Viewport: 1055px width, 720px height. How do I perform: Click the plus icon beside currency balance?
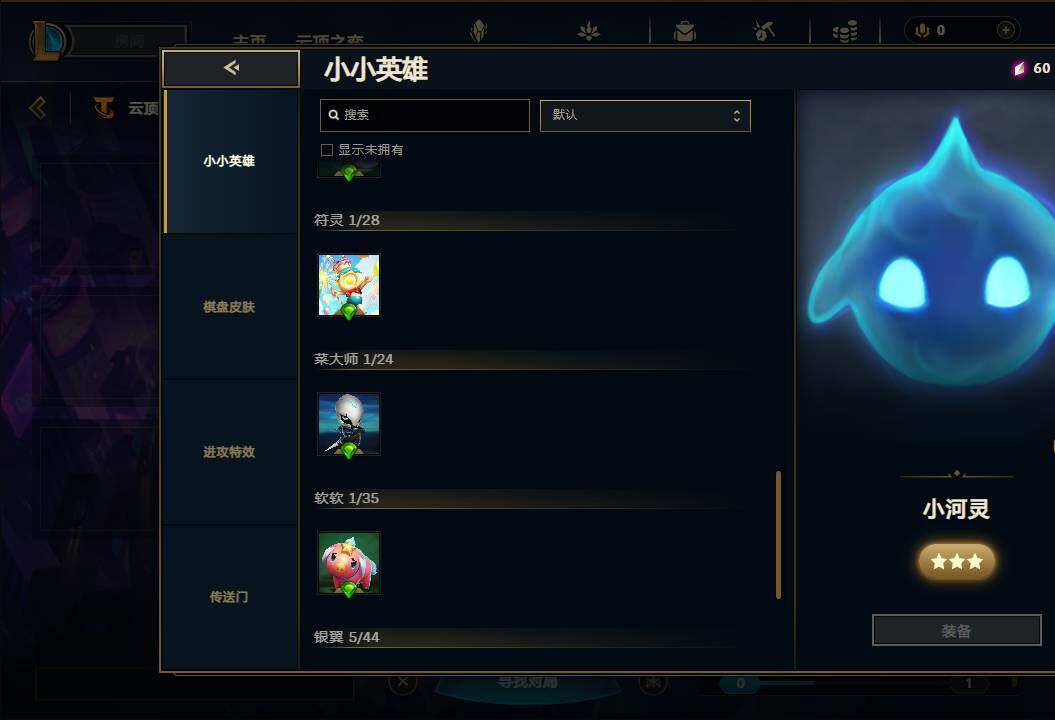[x=1005, y=30]
